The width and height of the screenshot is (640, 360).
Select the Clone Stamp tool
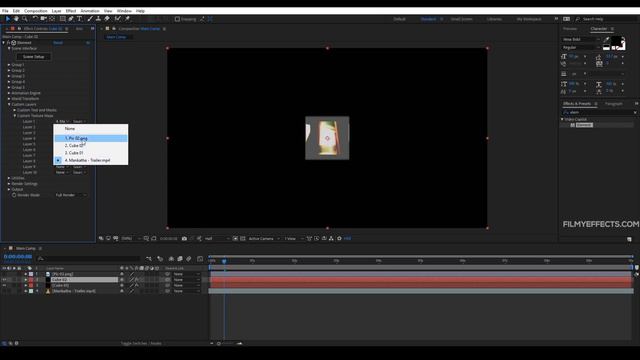pyautogui.click(x=98, y=19)
